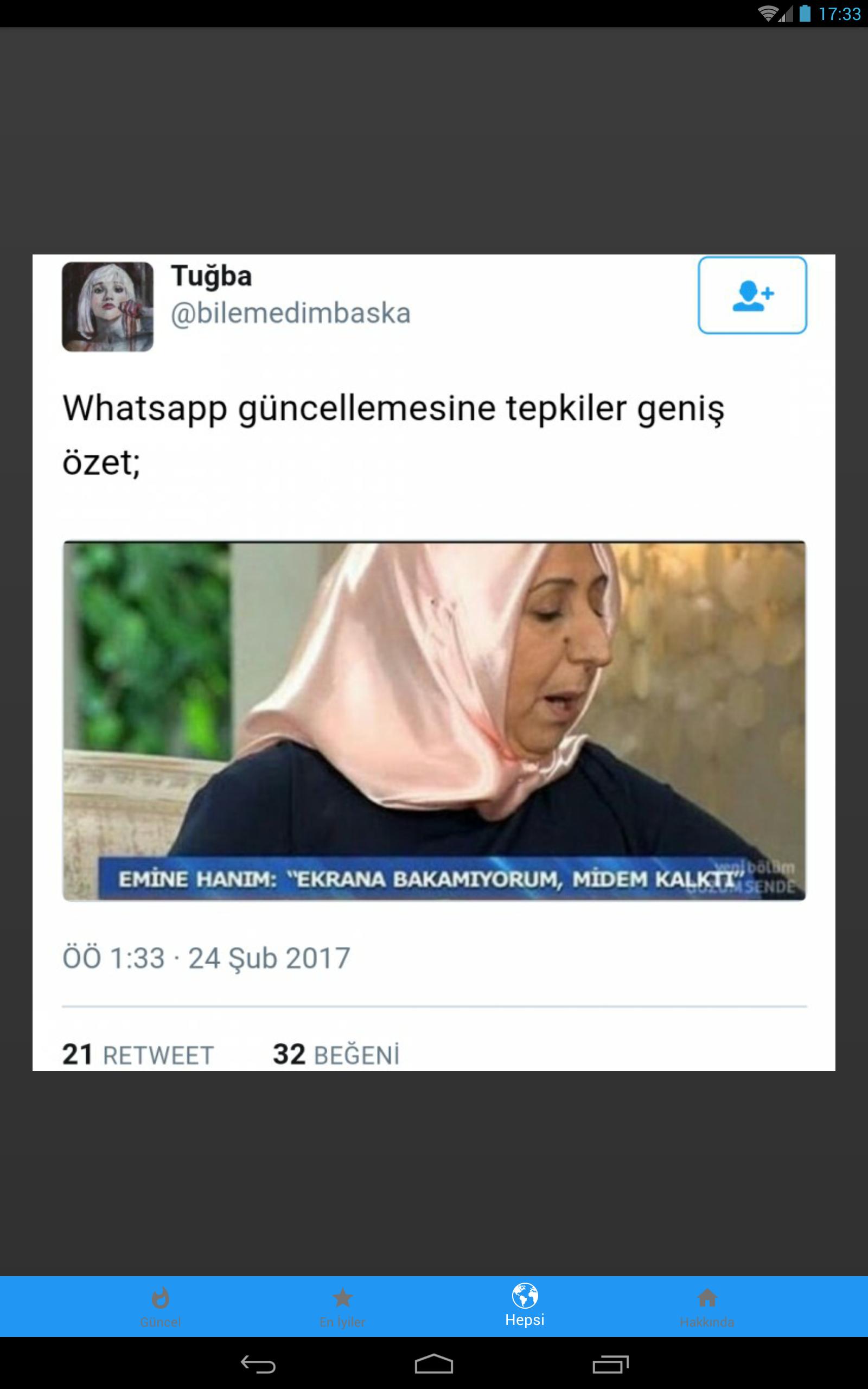Switch to the Güncel tab label
The height and width of the screenshot is (1389, 868).
160,1322
